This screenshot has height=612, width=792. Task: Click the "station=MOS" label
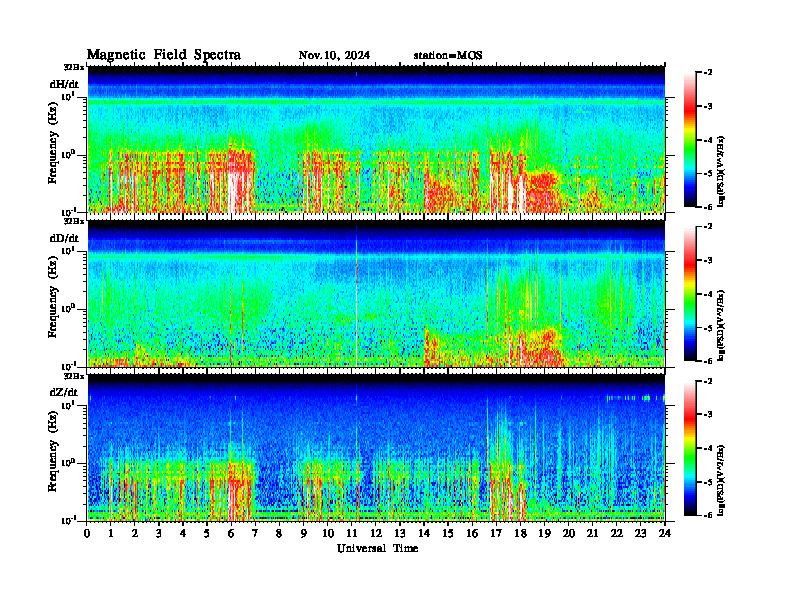448,56
